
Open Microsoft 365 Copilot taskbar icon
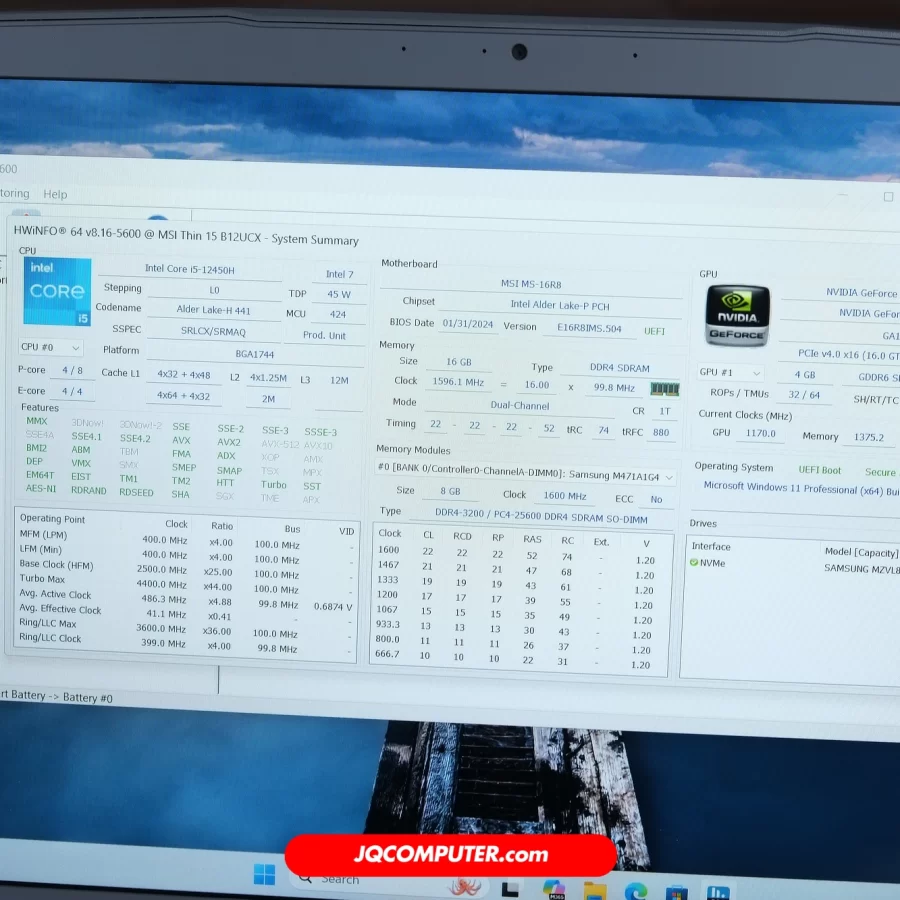click(x=553, y=888)
